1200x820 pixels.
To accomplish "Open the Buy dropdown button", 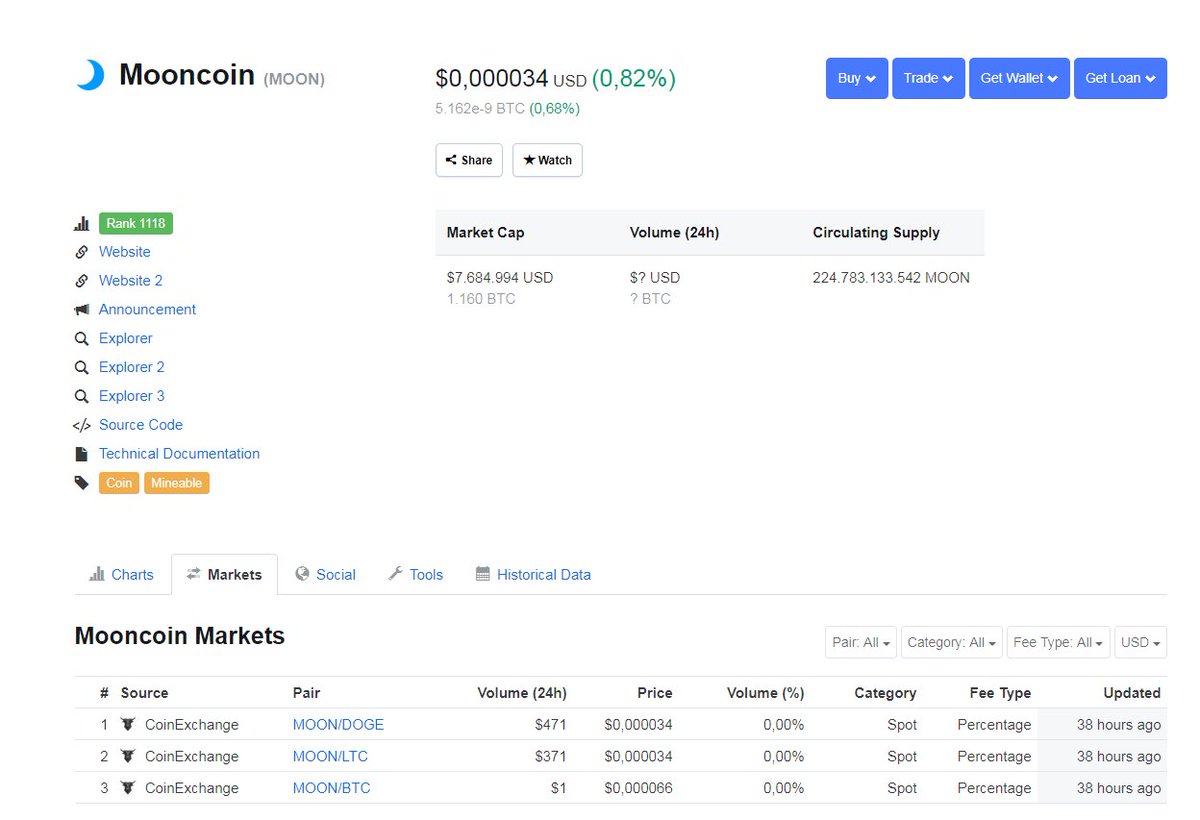I will (x=857, y=78).
